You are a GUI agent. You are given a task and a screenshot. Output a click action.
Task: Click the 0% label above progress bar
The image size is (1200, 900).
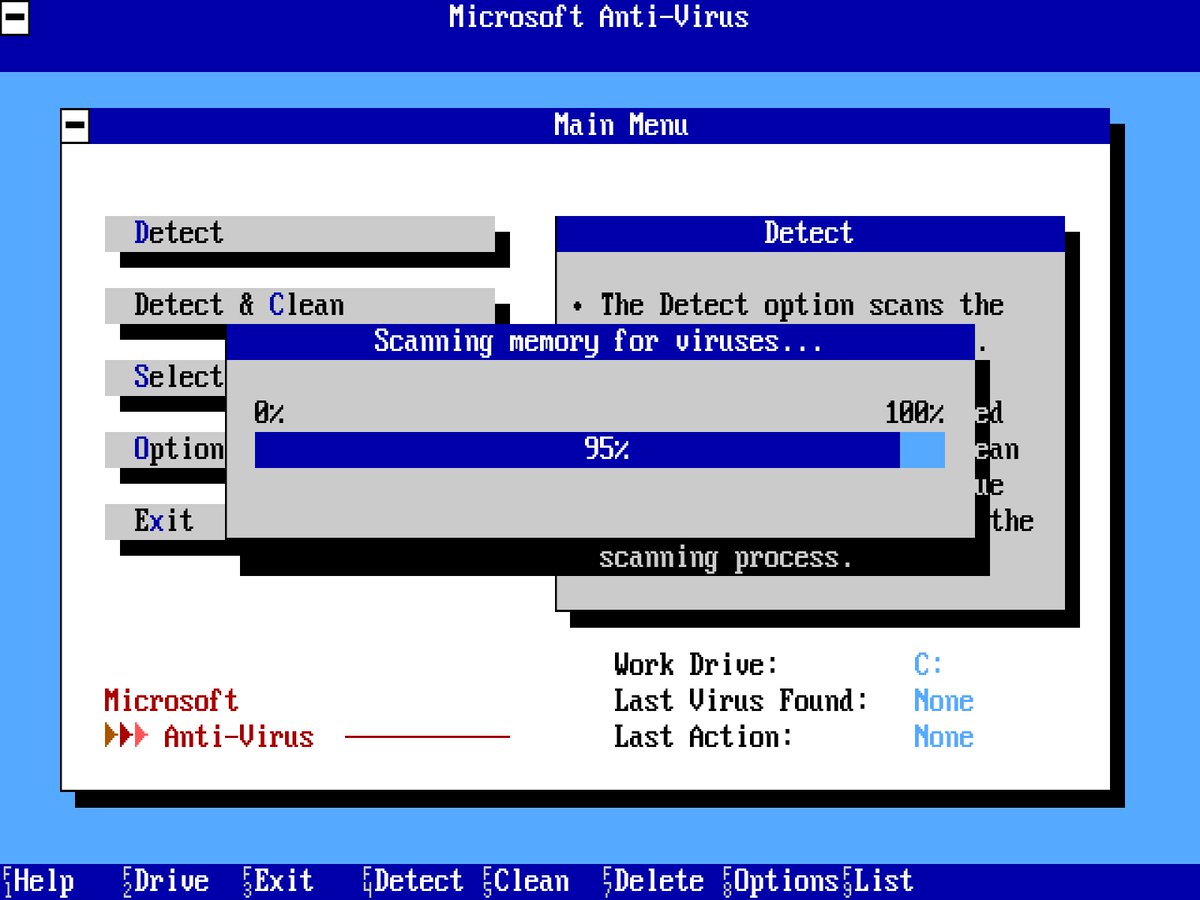tap(270, 413)
